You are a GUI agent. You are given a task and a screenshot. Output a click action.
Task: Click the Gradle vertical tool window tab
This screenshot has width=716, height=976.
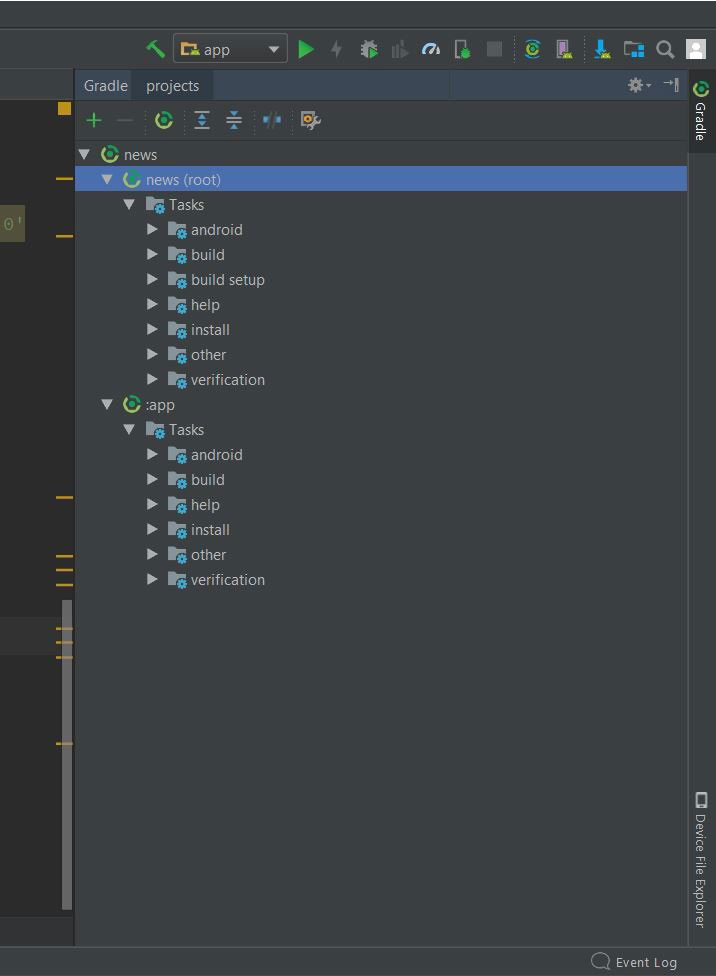(x=701, y=111)
